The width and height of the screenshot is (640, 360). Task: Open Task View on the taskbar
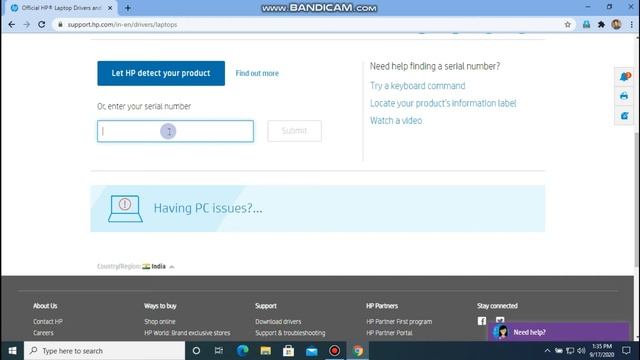[x=219, y=351]
